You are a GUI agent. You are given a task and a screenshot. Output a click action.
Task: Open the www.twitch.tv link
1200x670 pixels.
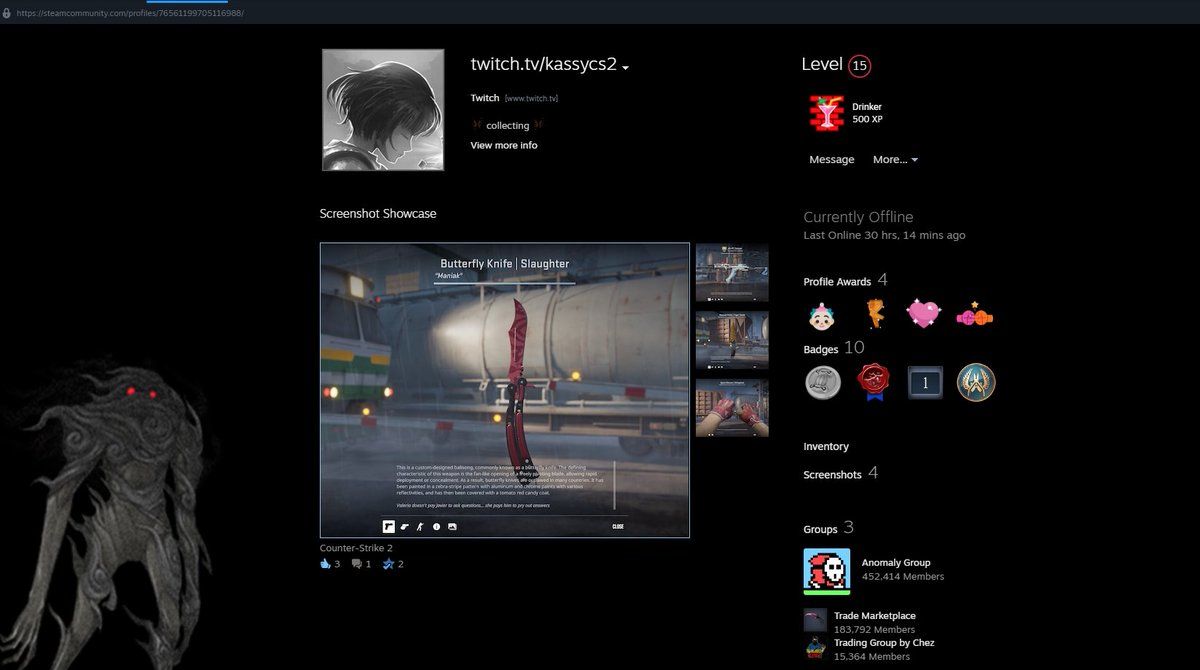click(531, 98)
